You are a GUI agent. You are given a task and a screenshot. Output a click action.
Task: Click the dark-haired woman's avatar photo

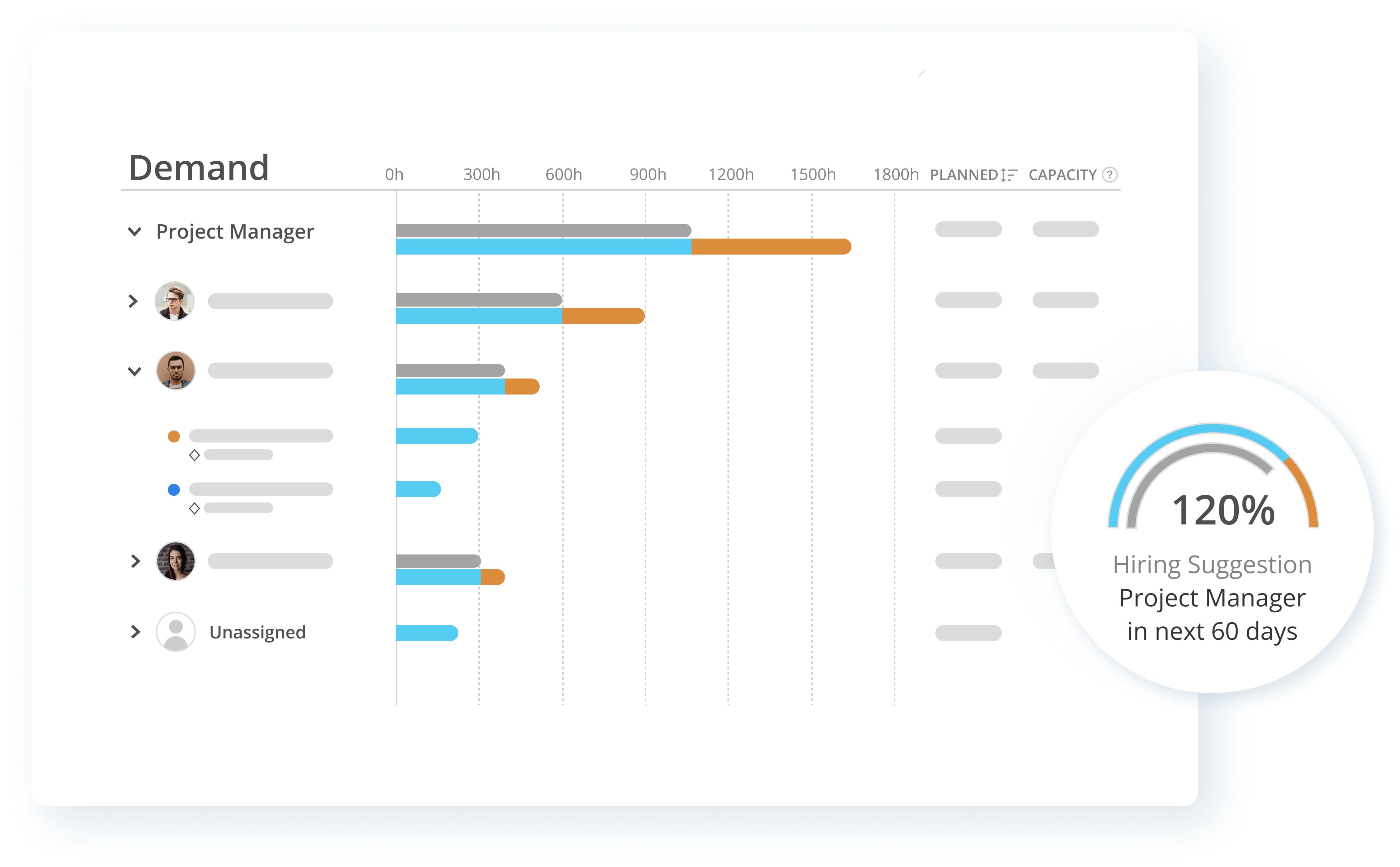point(176,561)
